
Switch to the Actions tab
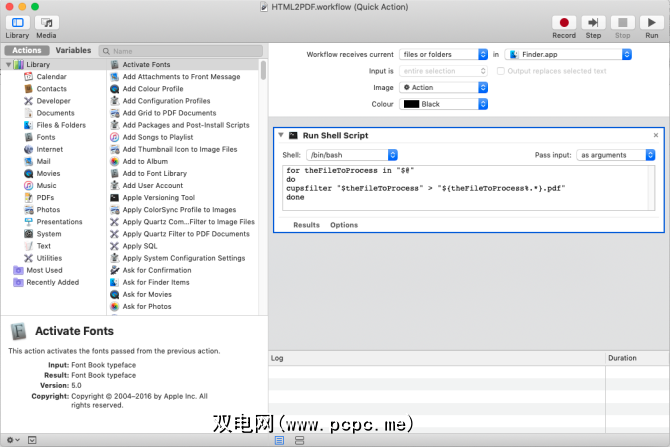coord(27,50)
